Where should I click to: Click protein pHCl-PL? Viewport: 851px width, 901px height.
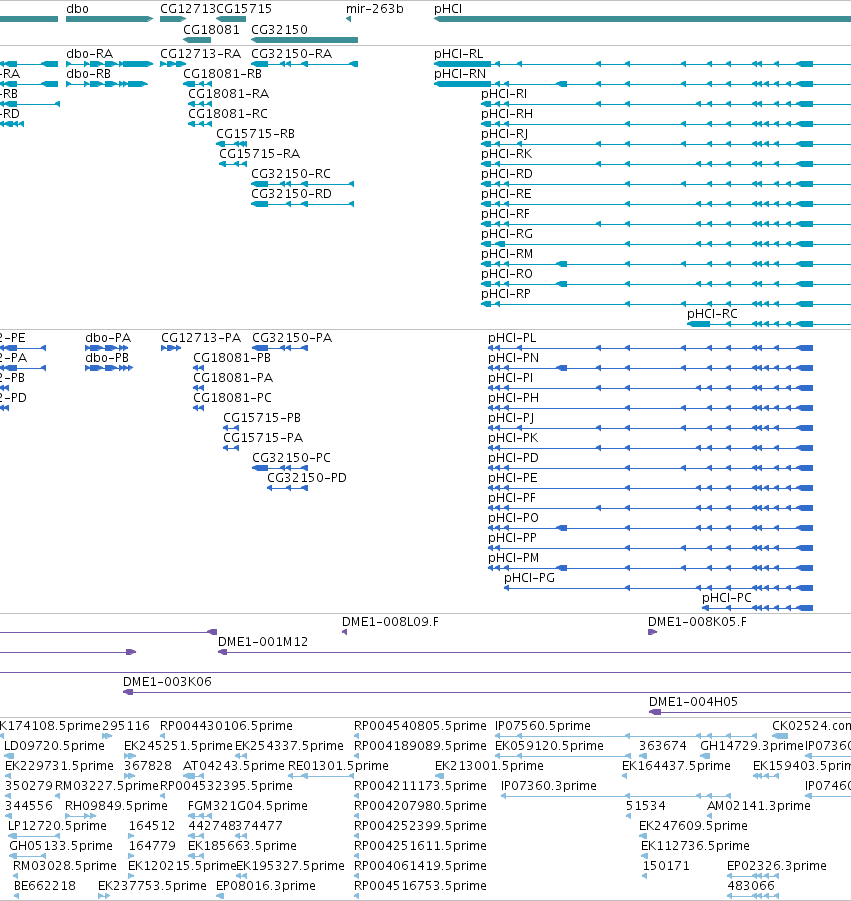[x=512, y=338]
